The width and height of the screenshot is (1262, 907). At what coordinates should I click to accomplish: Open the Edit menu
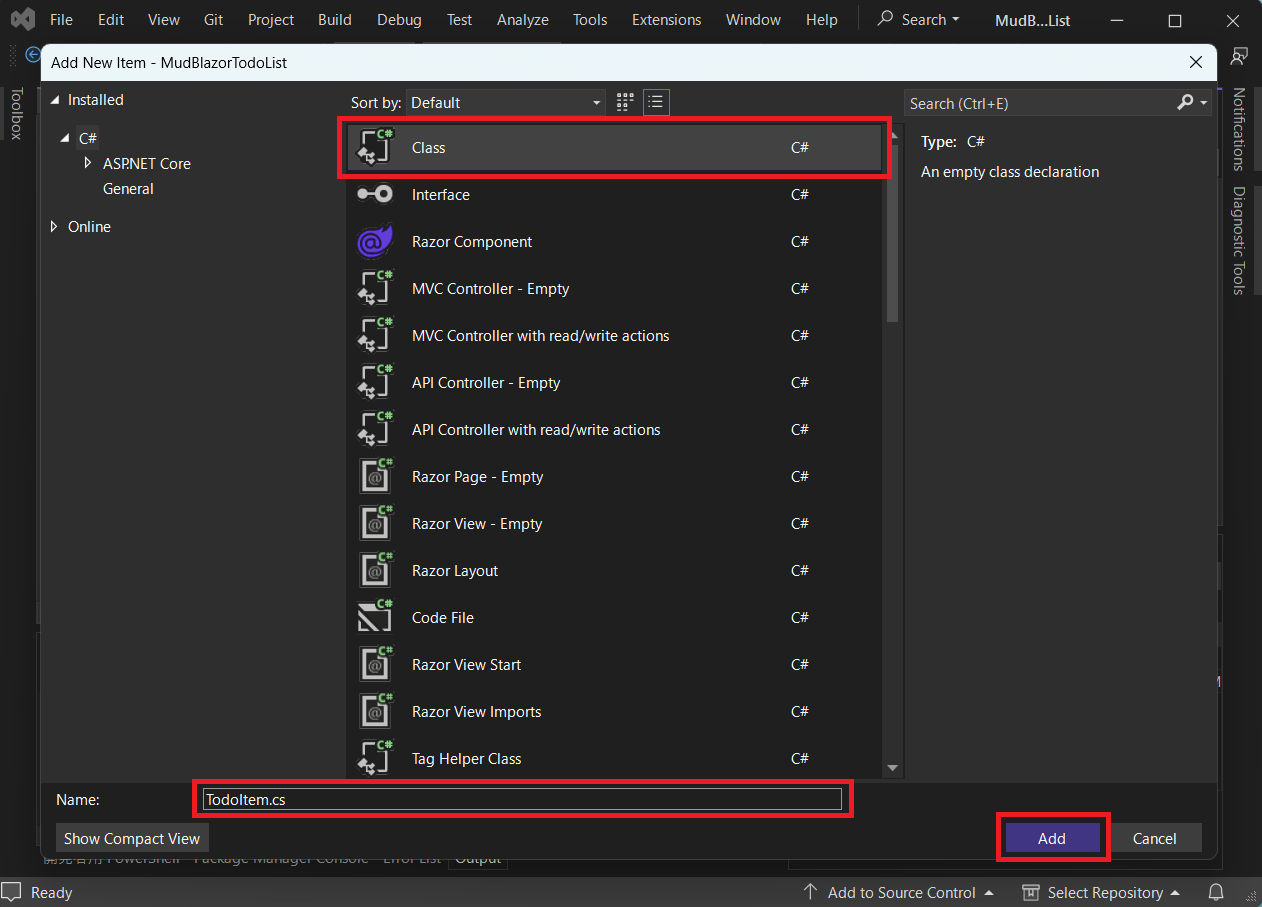pos(111,19)
